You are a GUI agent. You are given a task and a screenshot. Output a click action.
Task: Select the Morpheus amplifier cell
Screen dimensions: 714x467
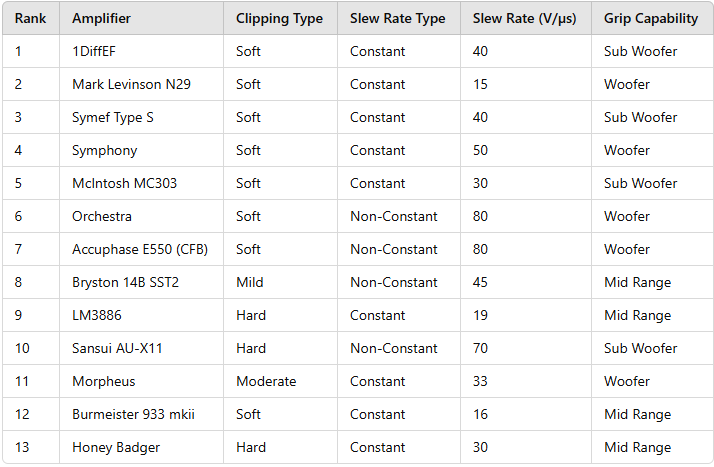point(141,381)
